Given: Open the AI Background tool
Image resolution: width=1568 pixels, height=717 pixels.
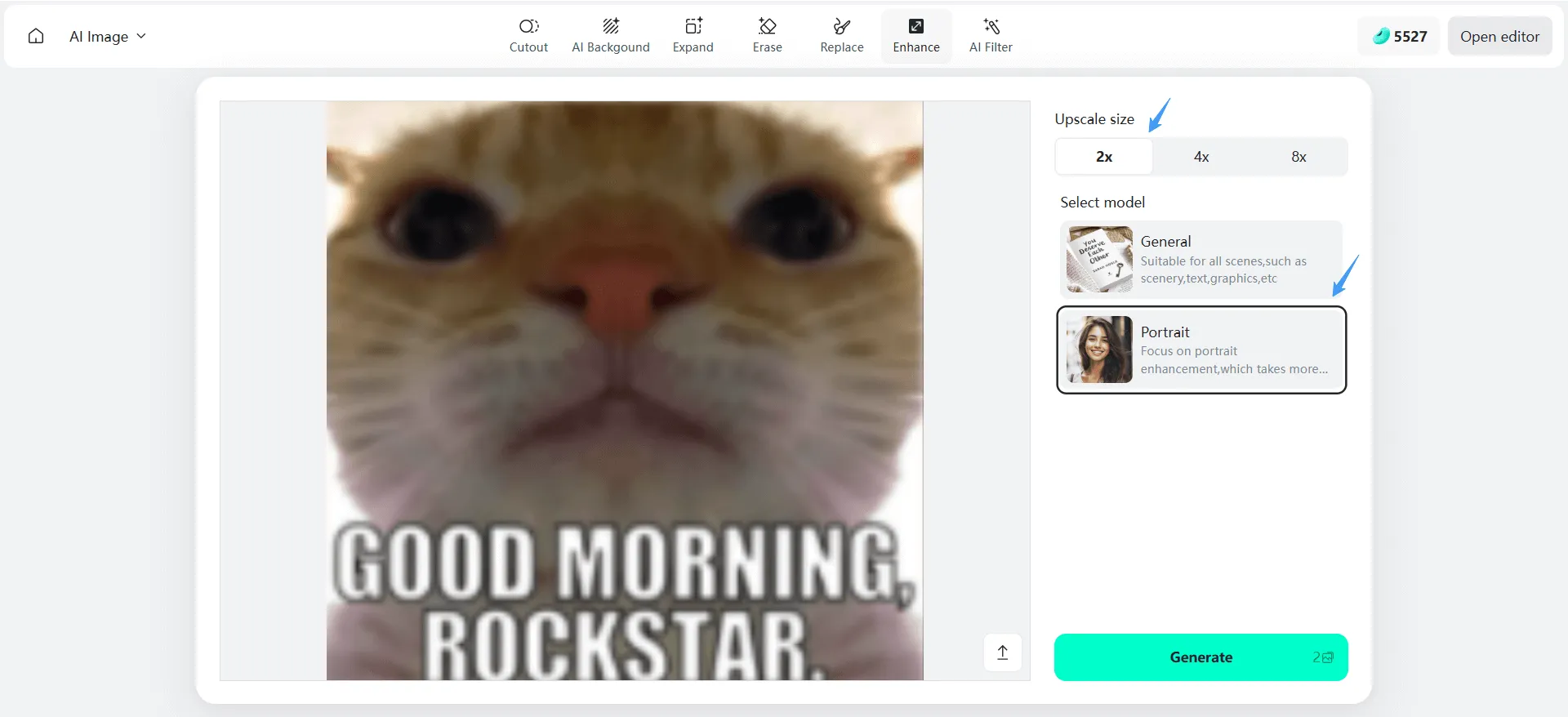Looking at the screenshot, I should pyautogui.click(x=610, y=36).
